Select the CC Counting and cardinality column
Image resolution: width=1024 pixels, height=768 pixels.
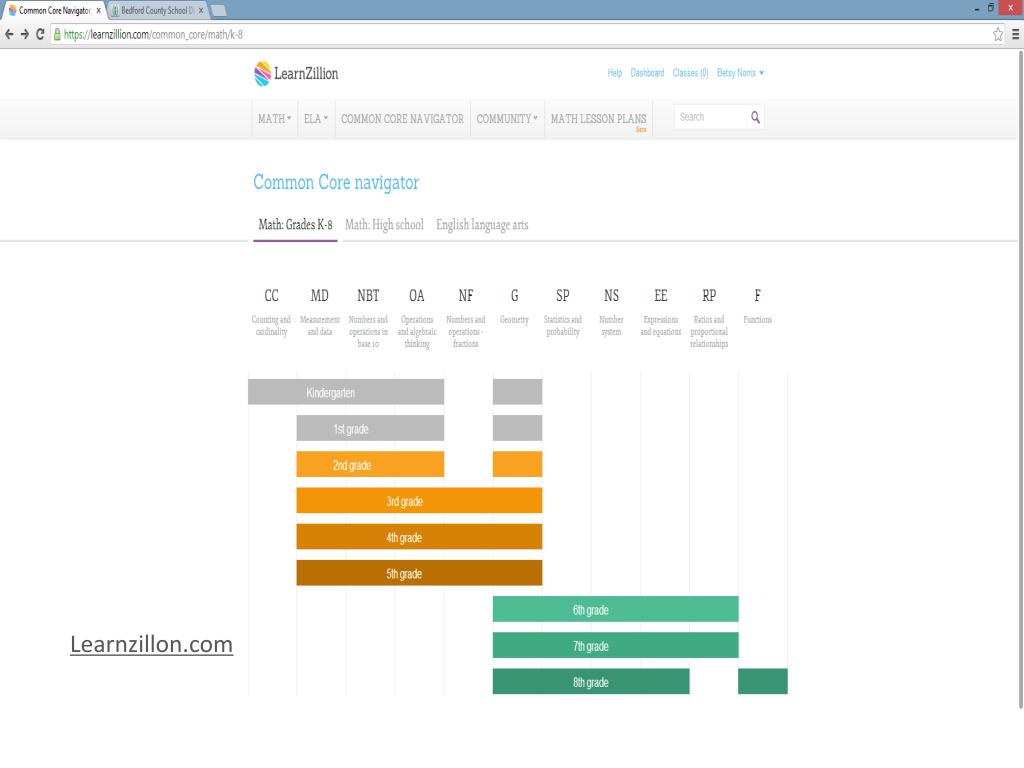click(x=271, y=312)
